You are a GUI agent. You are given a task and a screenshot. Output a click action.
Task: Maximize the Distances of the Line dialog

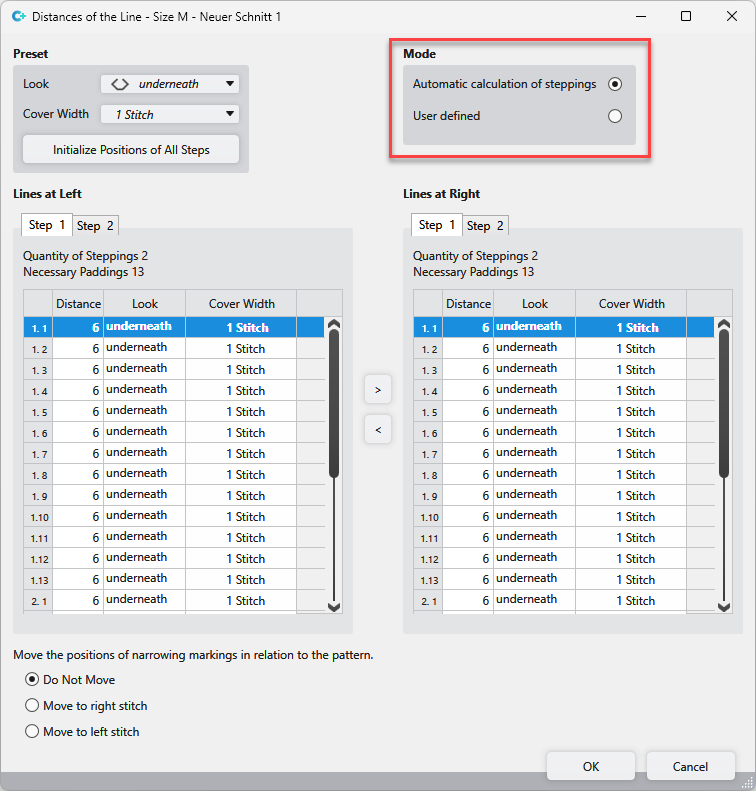pyautogui.click(x=686, y=17)
